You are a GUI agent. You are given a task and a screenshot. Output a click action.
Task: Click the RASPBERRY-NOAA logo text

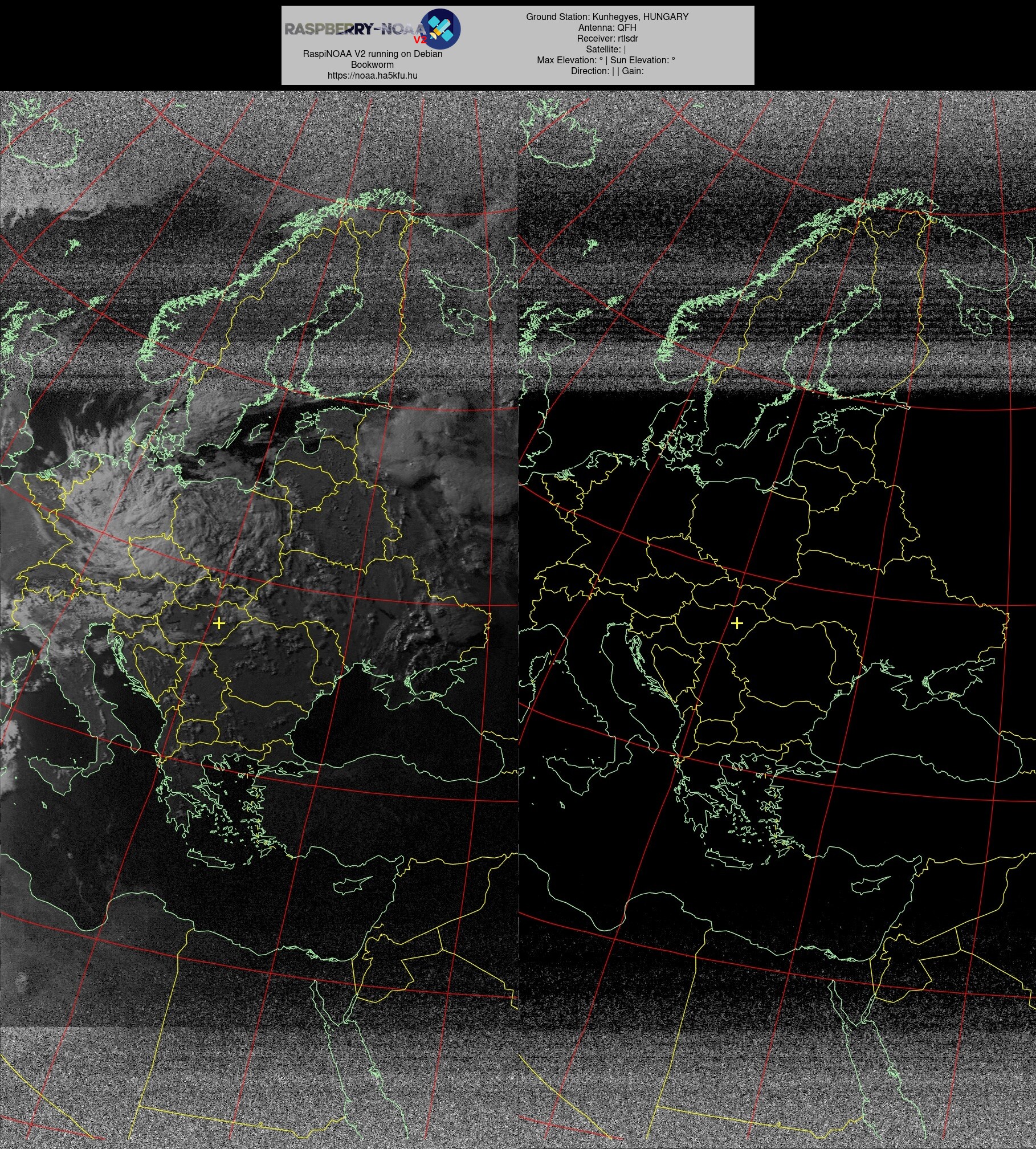(x=356, y=30)
